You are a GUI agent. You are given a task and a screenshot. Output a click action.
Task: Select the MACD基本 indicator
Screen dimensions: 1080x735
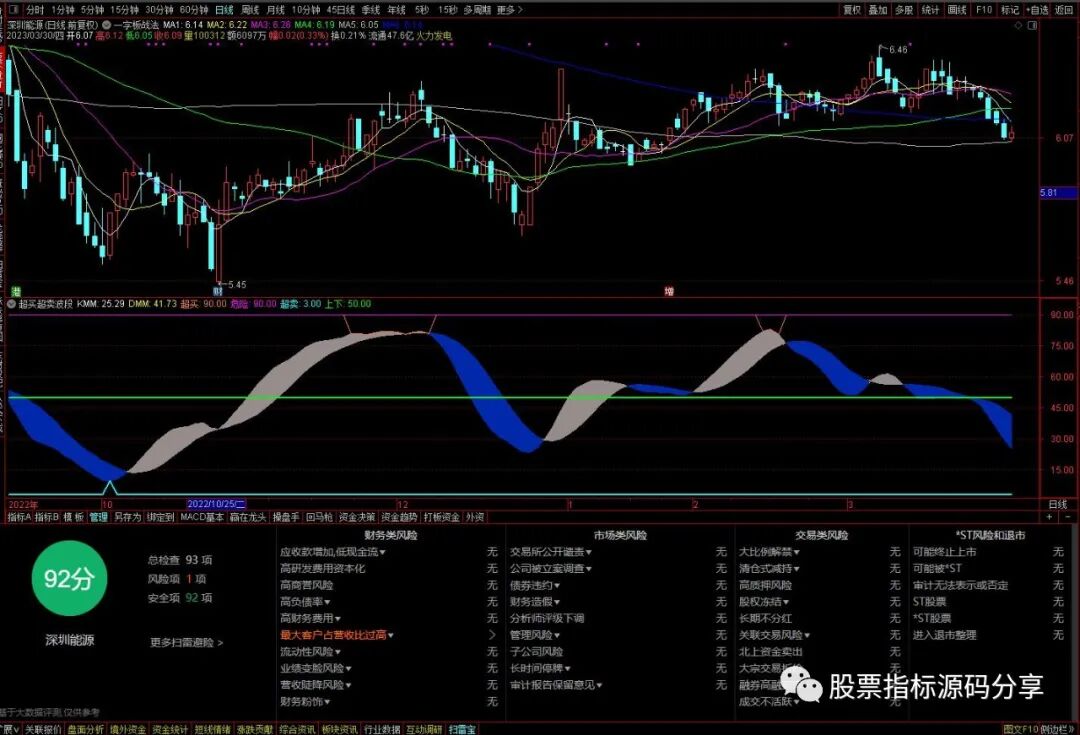202,517
